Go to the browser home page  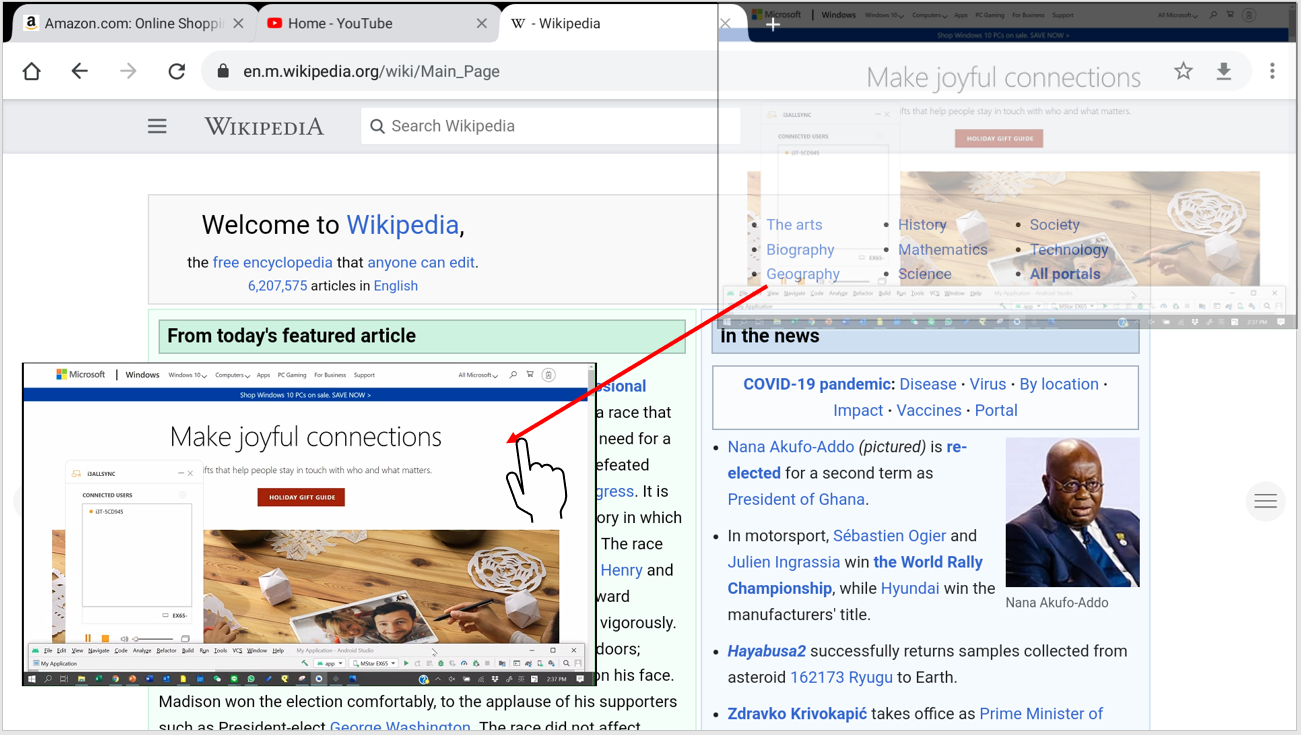tap(32, 71)
